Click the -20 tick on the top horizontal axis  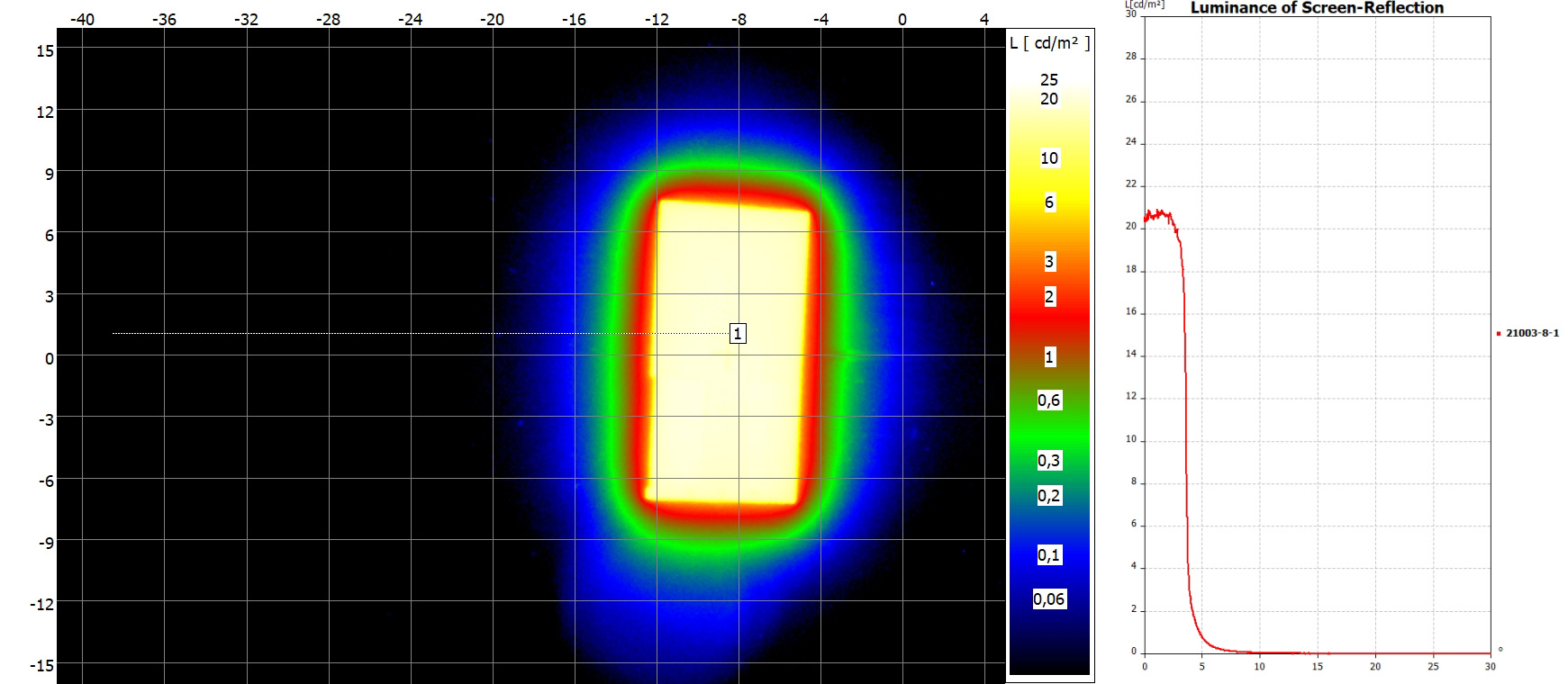[x=492, y=19]
